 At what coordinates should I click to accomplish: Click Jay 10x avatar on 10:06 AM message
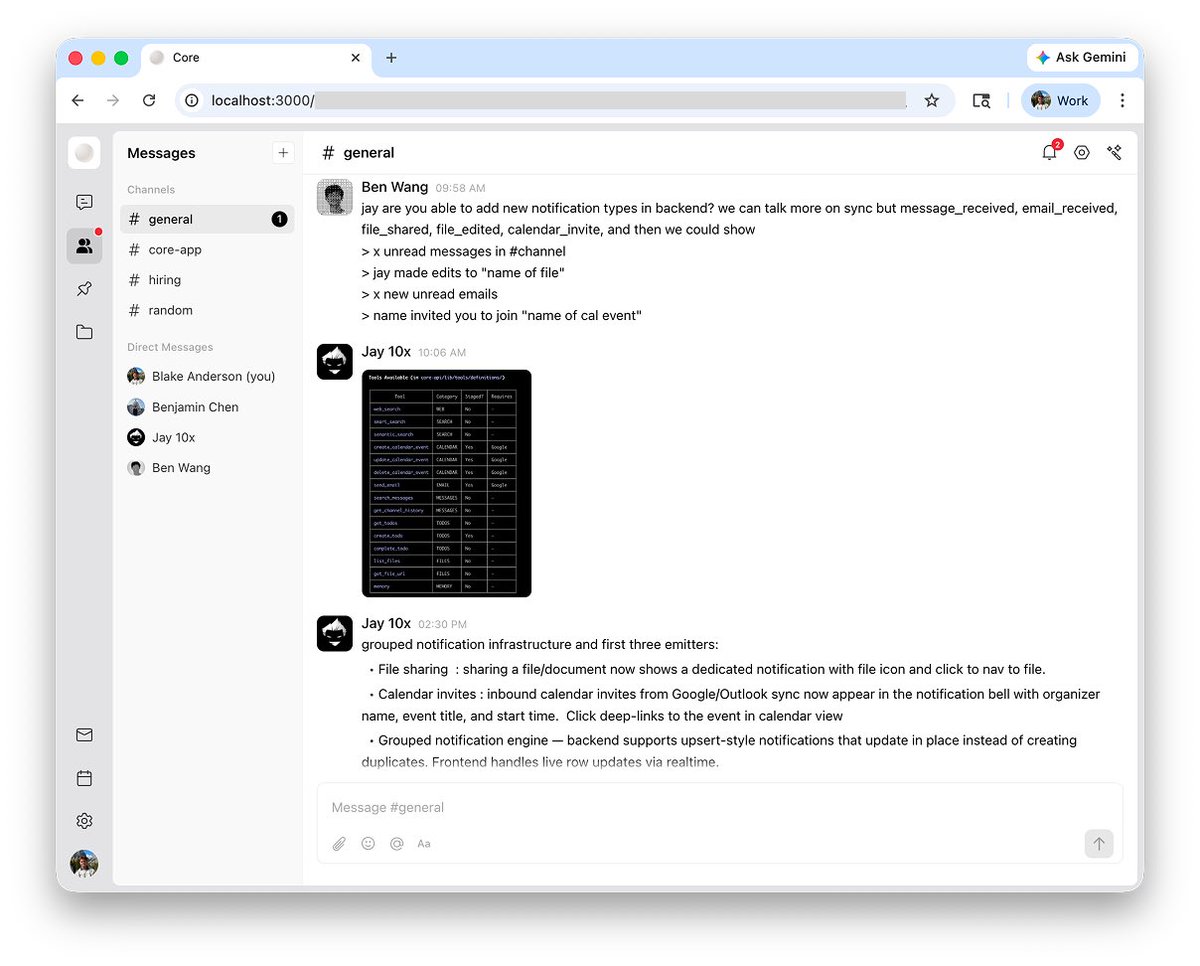click(334, 362)
